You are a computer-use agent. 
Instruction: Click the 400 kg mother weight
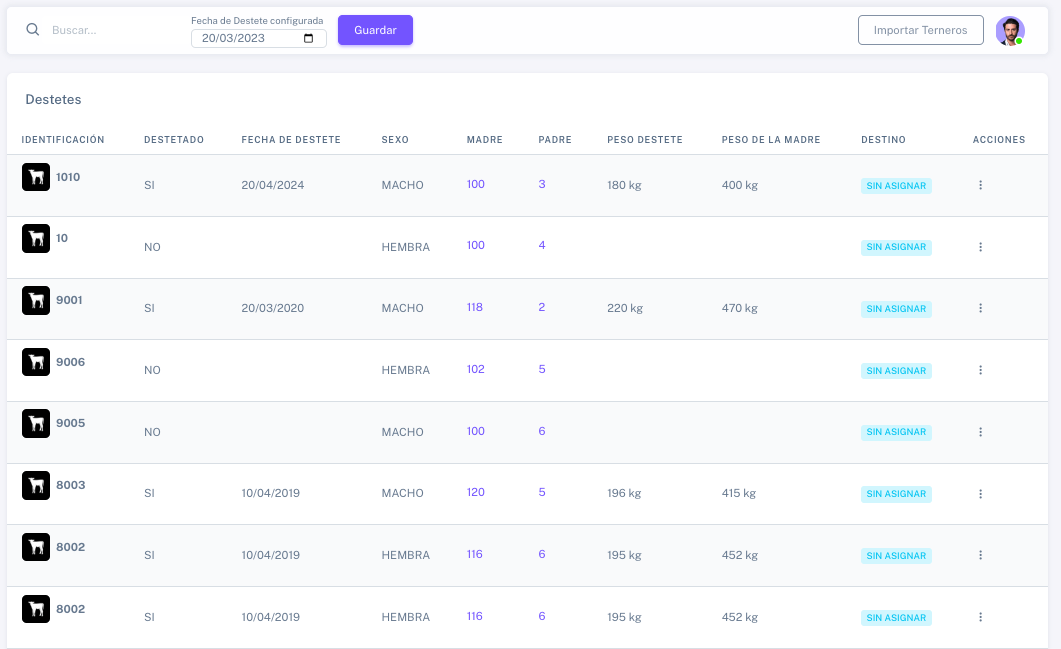[x=740, y=185]
